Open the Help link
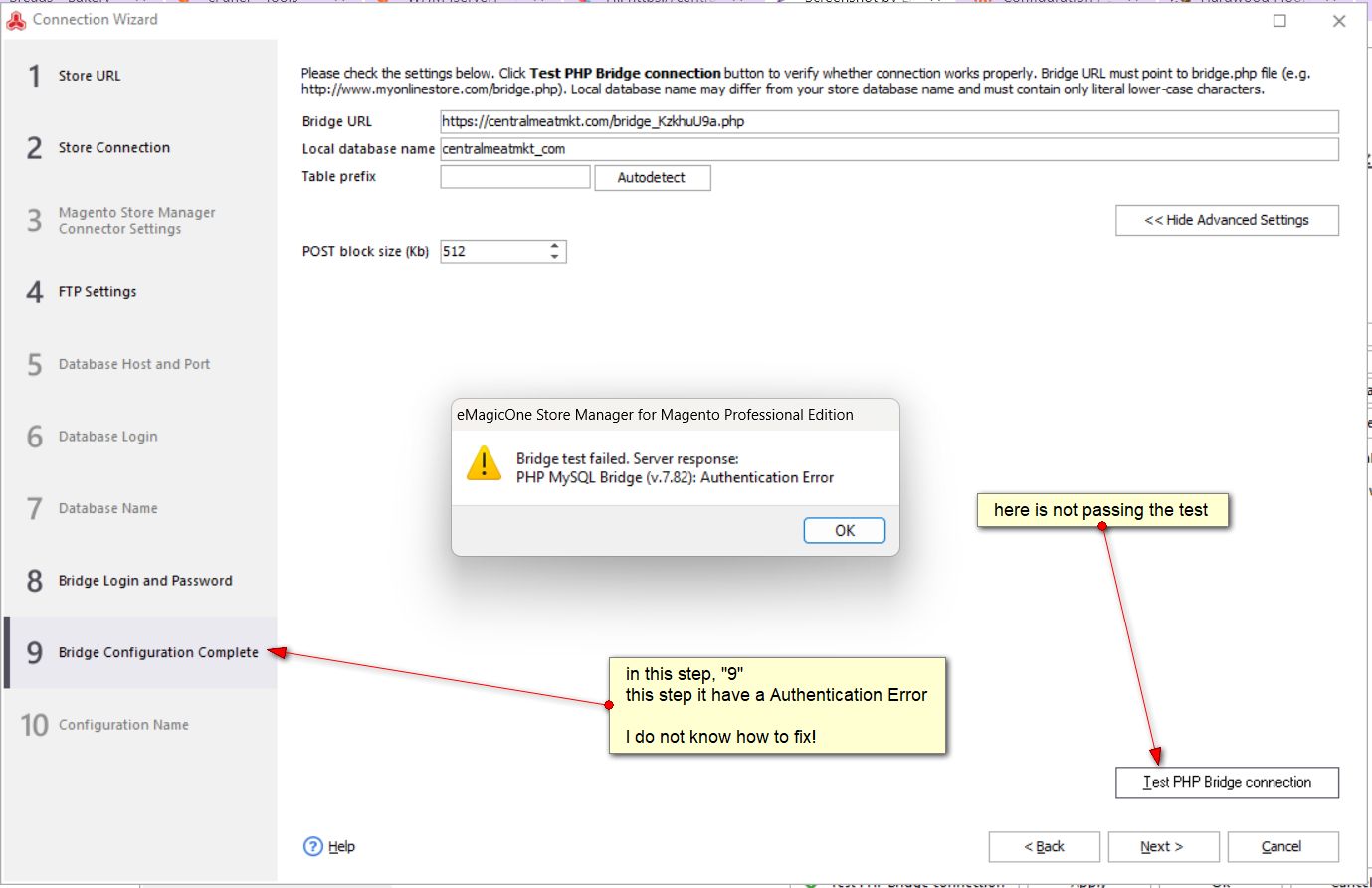1372x888 pixels. [x=341, y=846]
